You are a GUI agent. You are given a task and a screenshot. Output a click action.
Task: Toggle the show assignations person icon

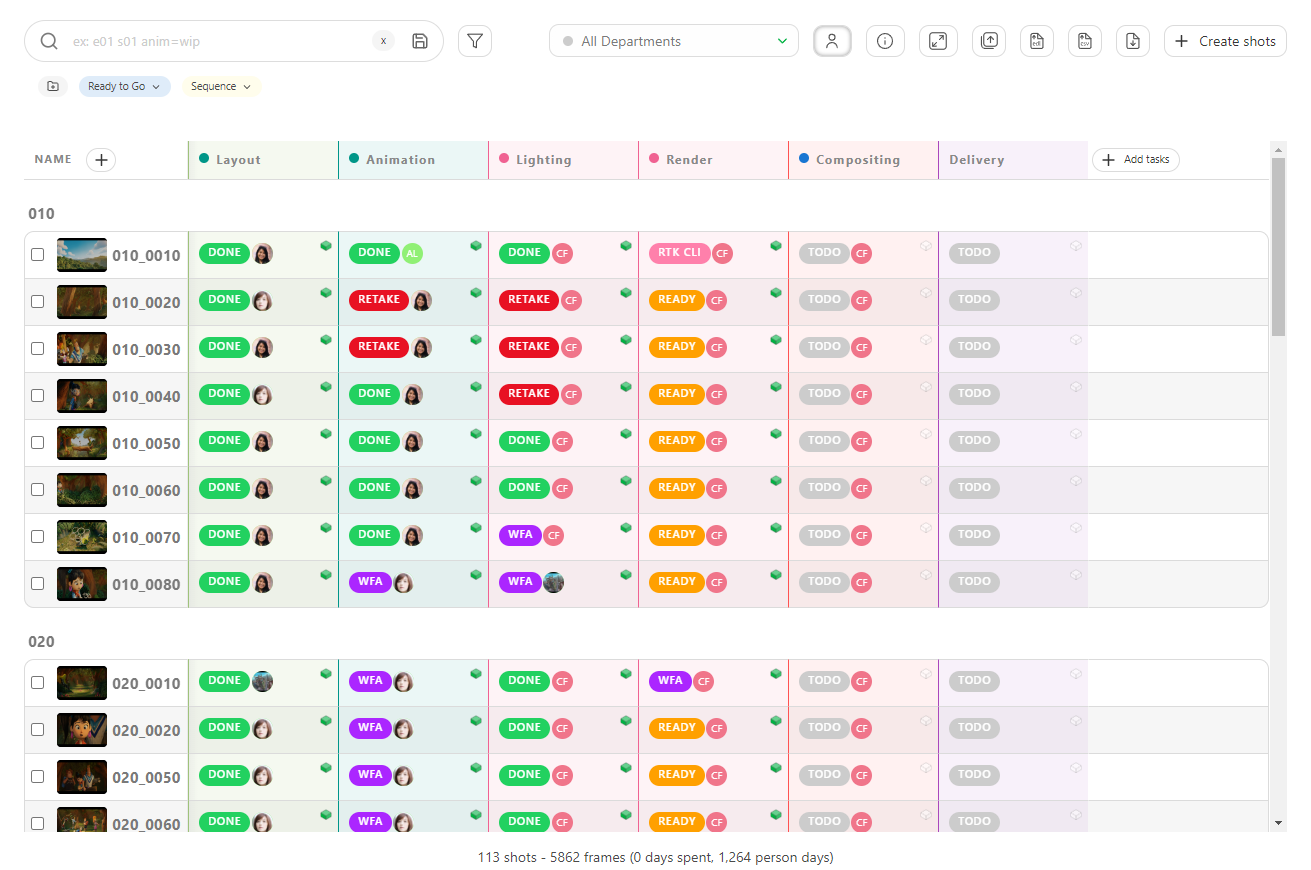tap(832, 41)
